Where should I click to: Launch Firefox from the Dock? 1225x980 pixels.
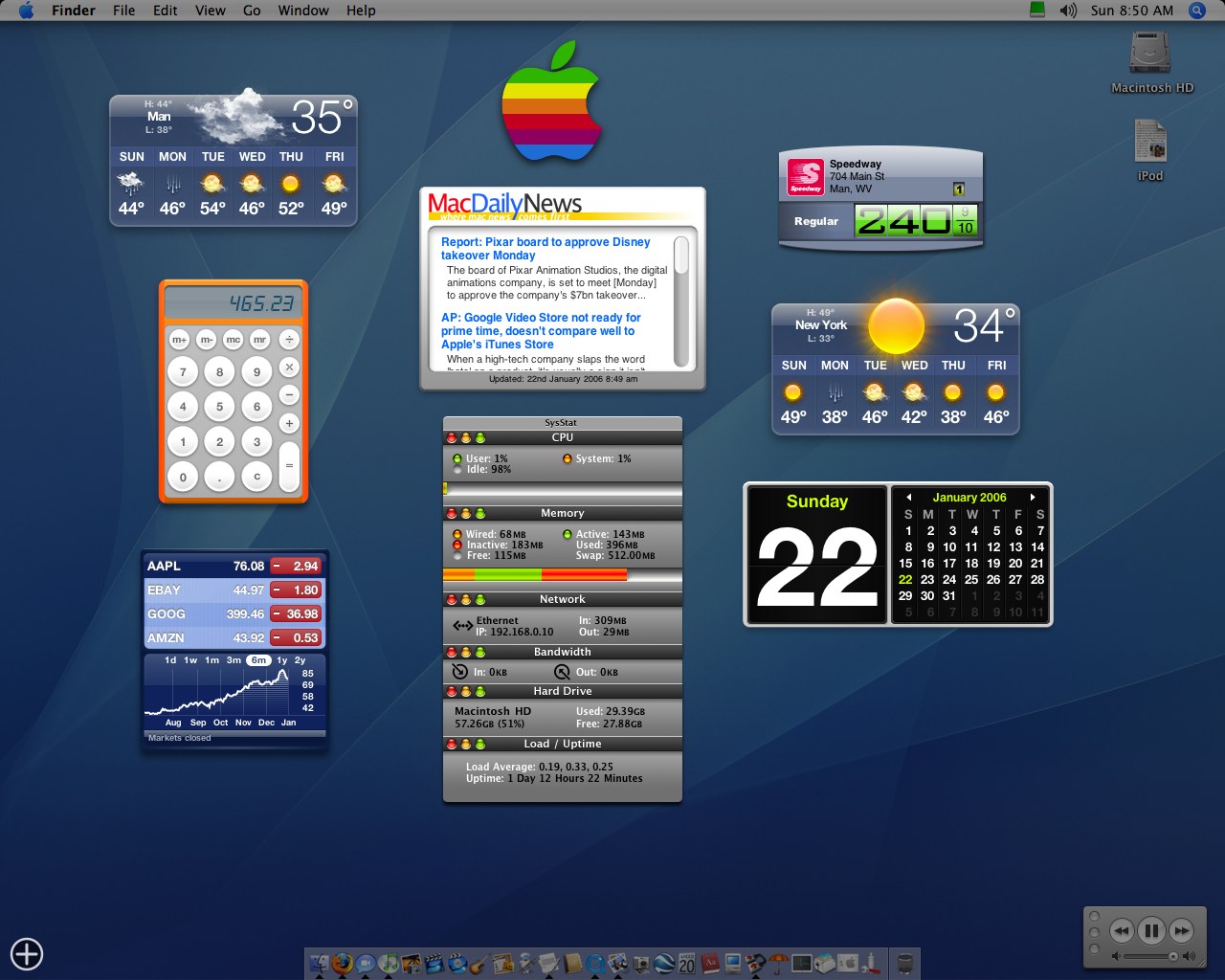click(x=342, y=964)
